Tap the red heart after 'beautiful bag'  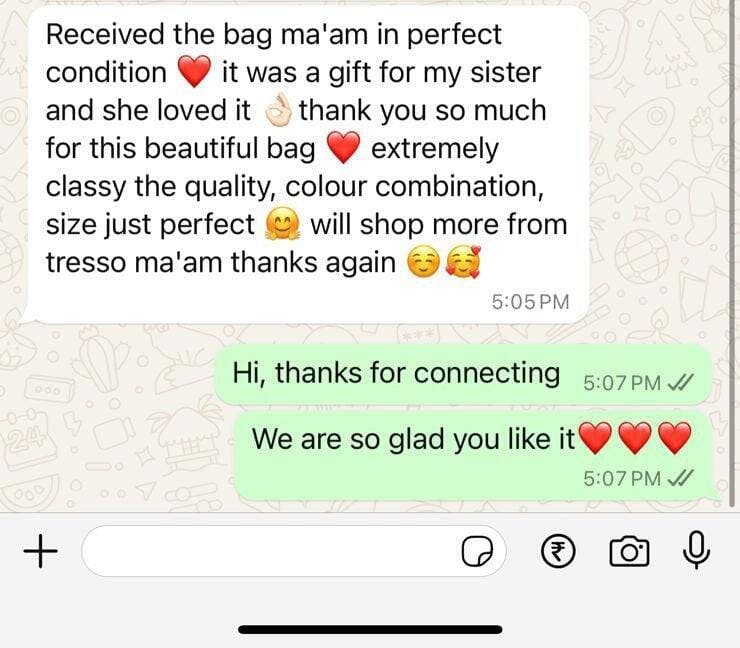point(344,148)
